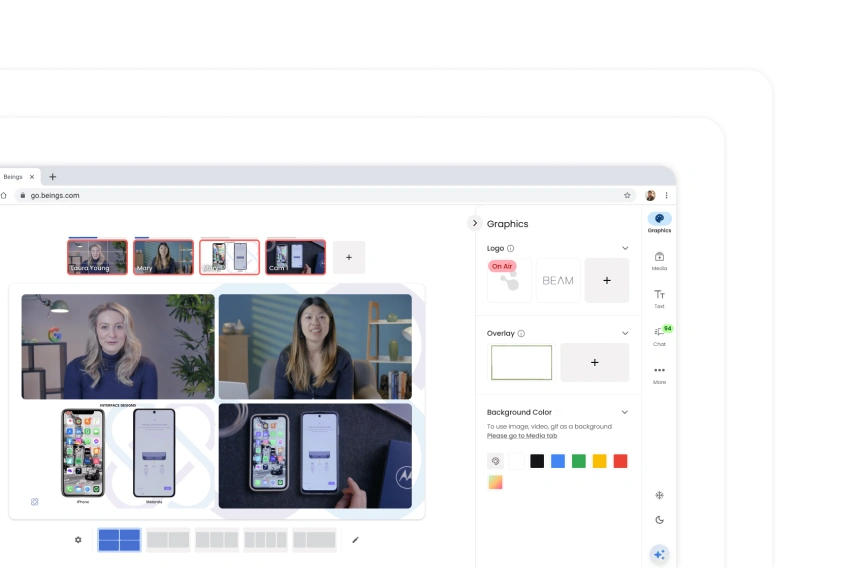
Task: Choose the green background color swatch
Action: pyautogui.click(x=578, y=461)
